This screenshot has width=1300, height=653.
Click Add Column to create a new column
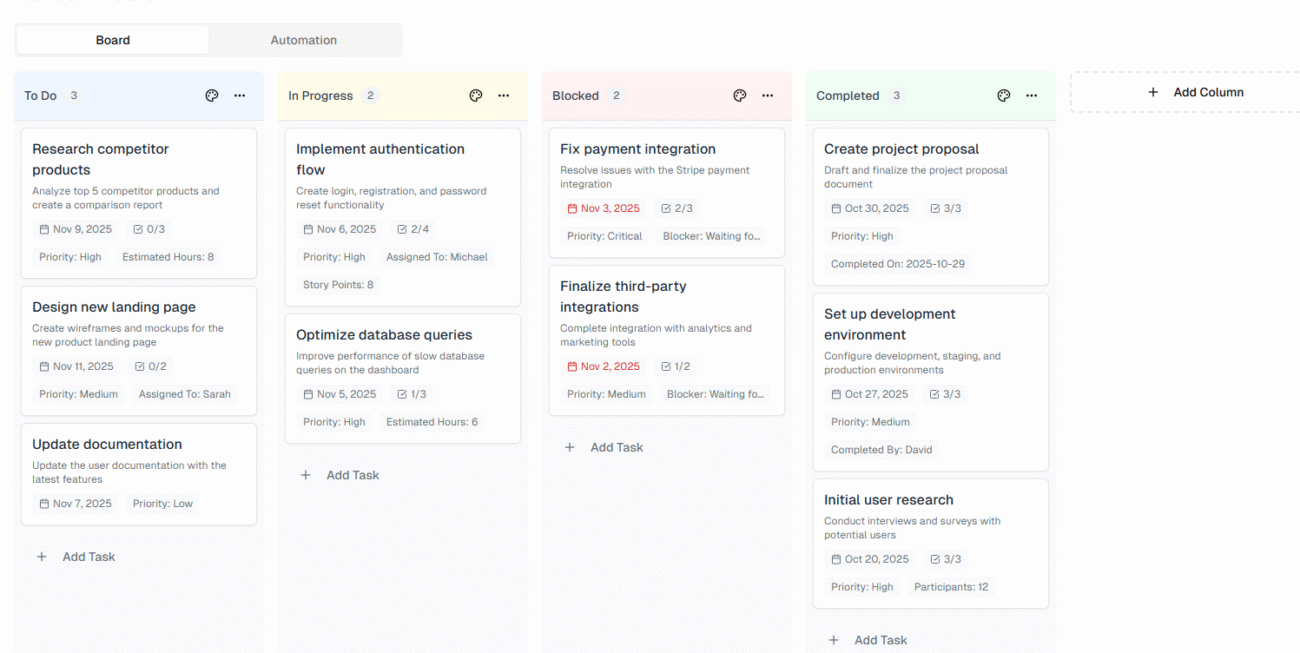1196,91
